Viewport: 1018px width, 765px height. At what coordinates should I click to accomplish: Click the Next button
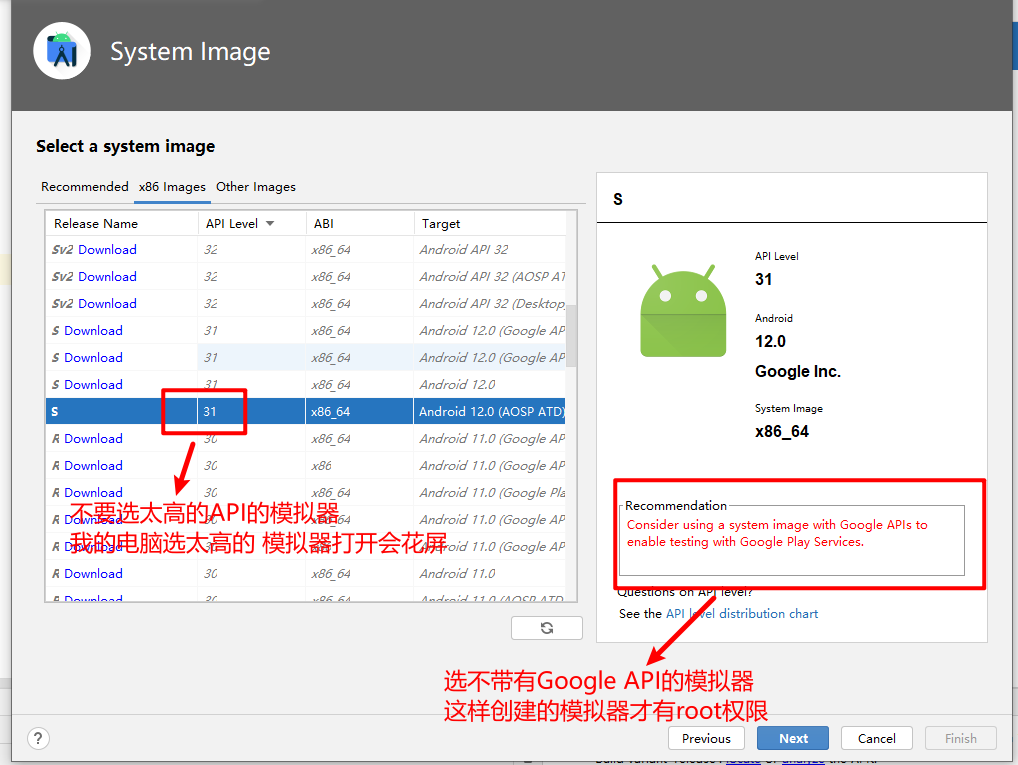click(793, 738)
